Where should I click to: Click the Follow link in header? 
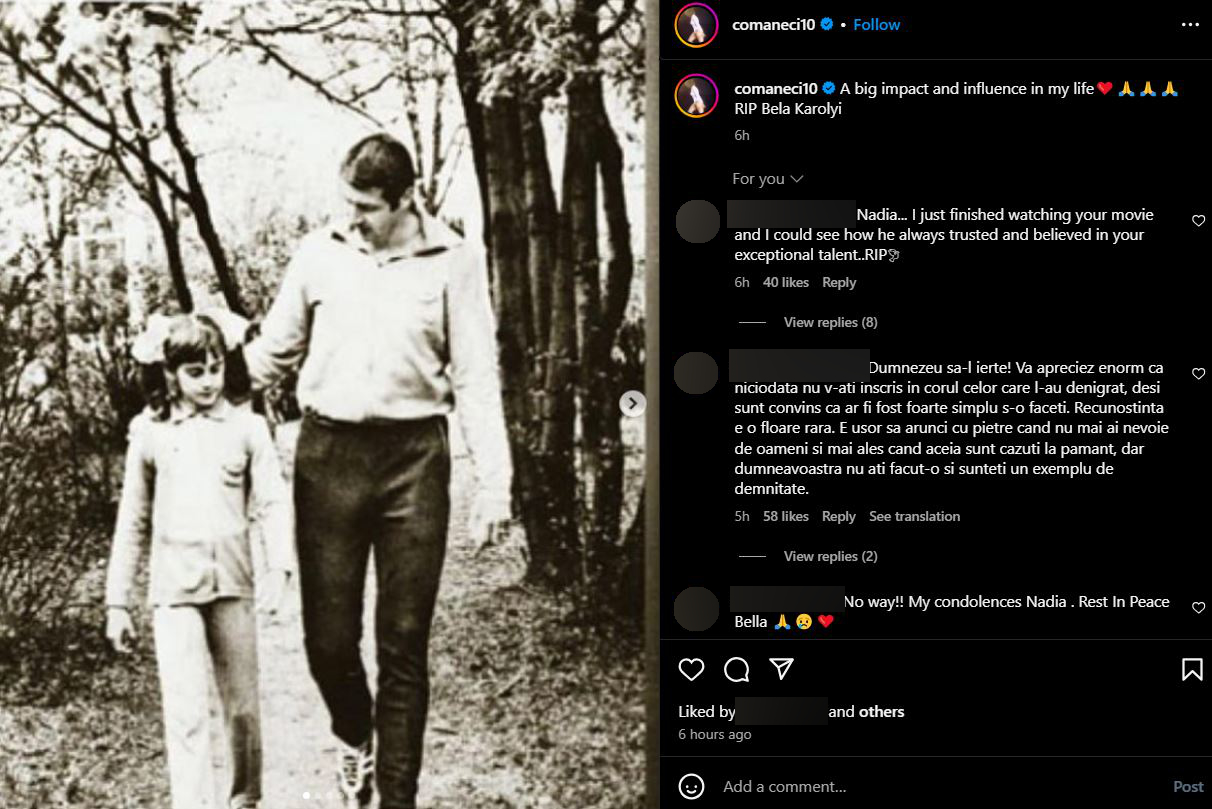tap(877, 25)
